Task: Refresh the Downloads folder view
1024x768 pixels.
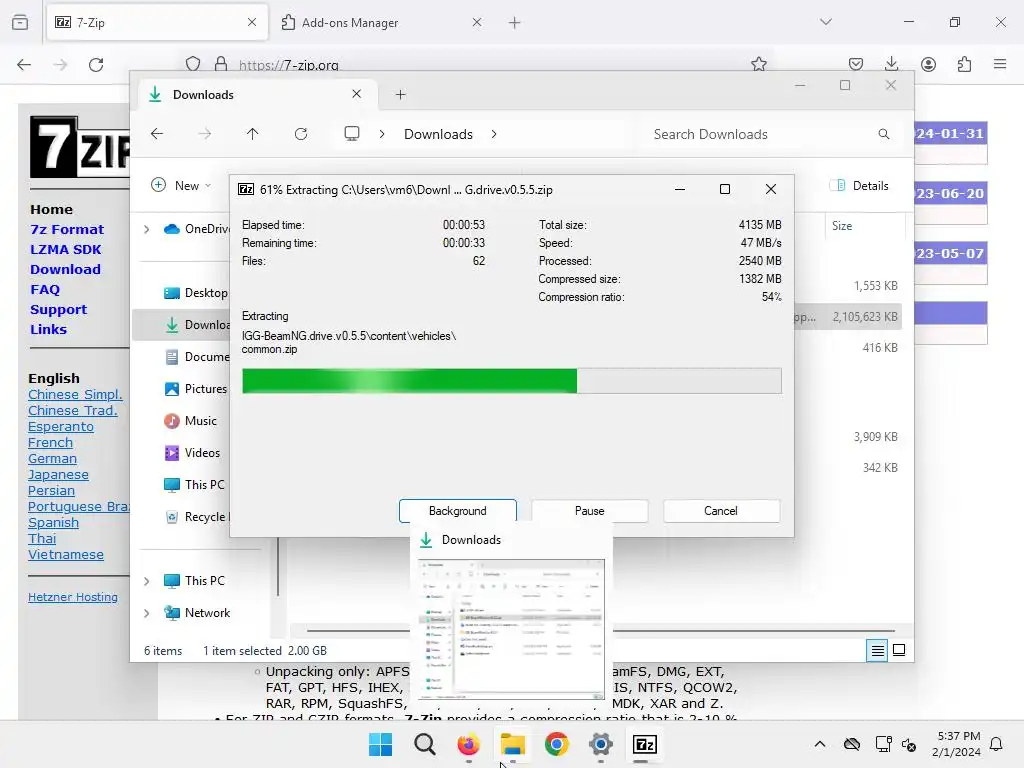Action: 300,134
